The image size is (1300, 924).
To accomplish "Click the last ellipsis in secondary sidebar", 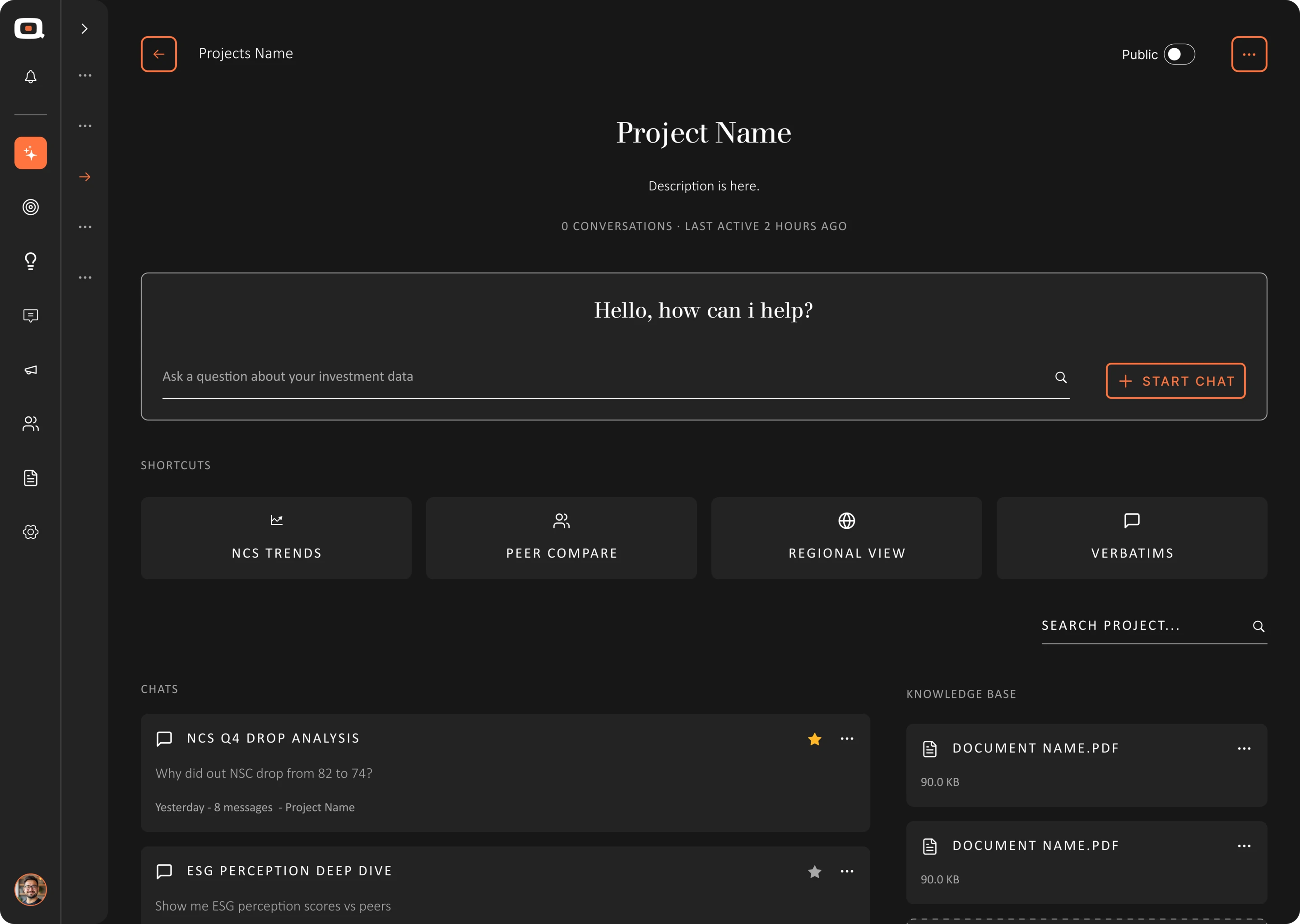I will [x=85, y=277].
